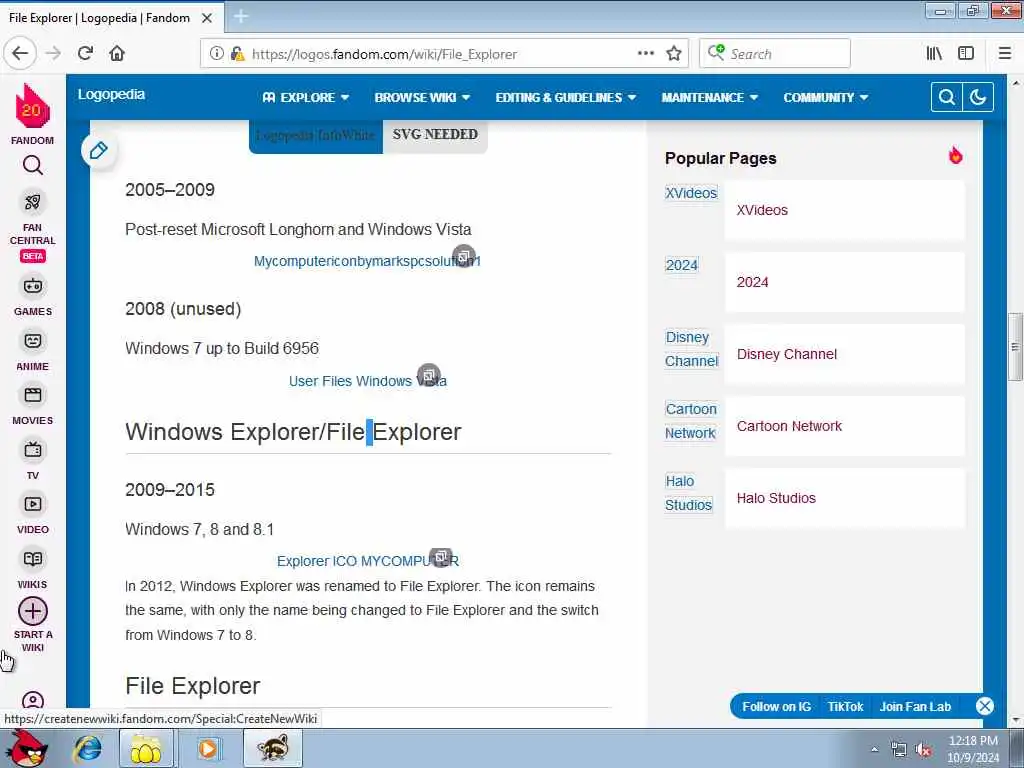Open XVideos popular page title
The height and width of the screenshot is (768, 1024).
click(x=762, y=210)
